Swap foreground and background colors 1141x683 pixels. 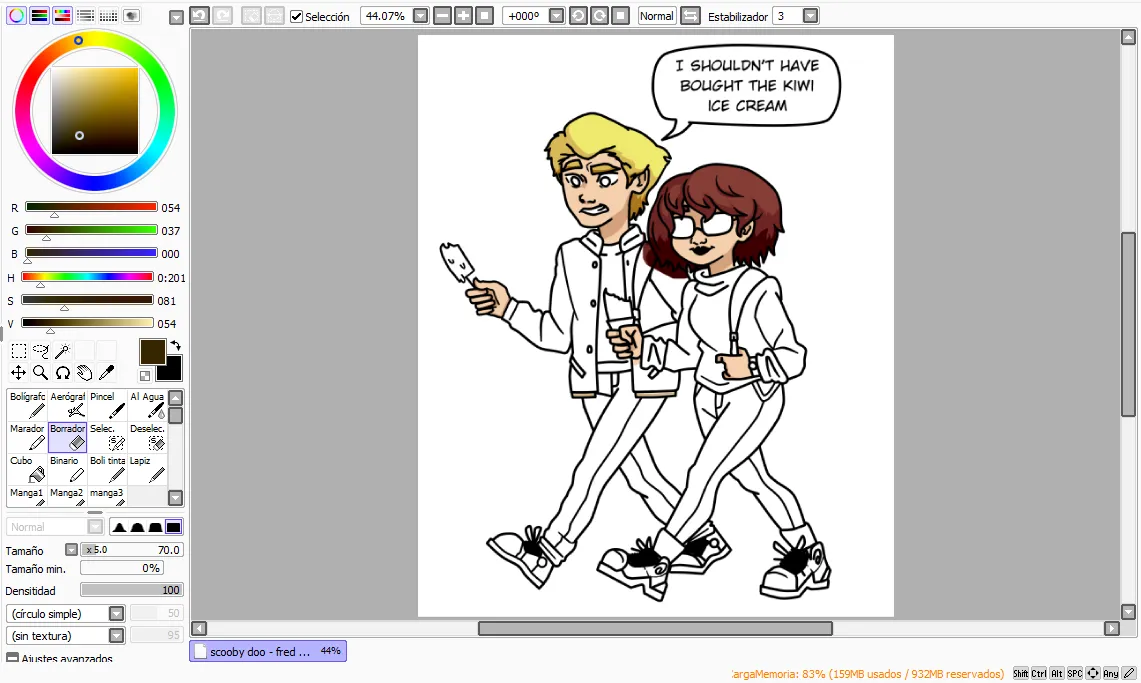(x=175, y=346)
